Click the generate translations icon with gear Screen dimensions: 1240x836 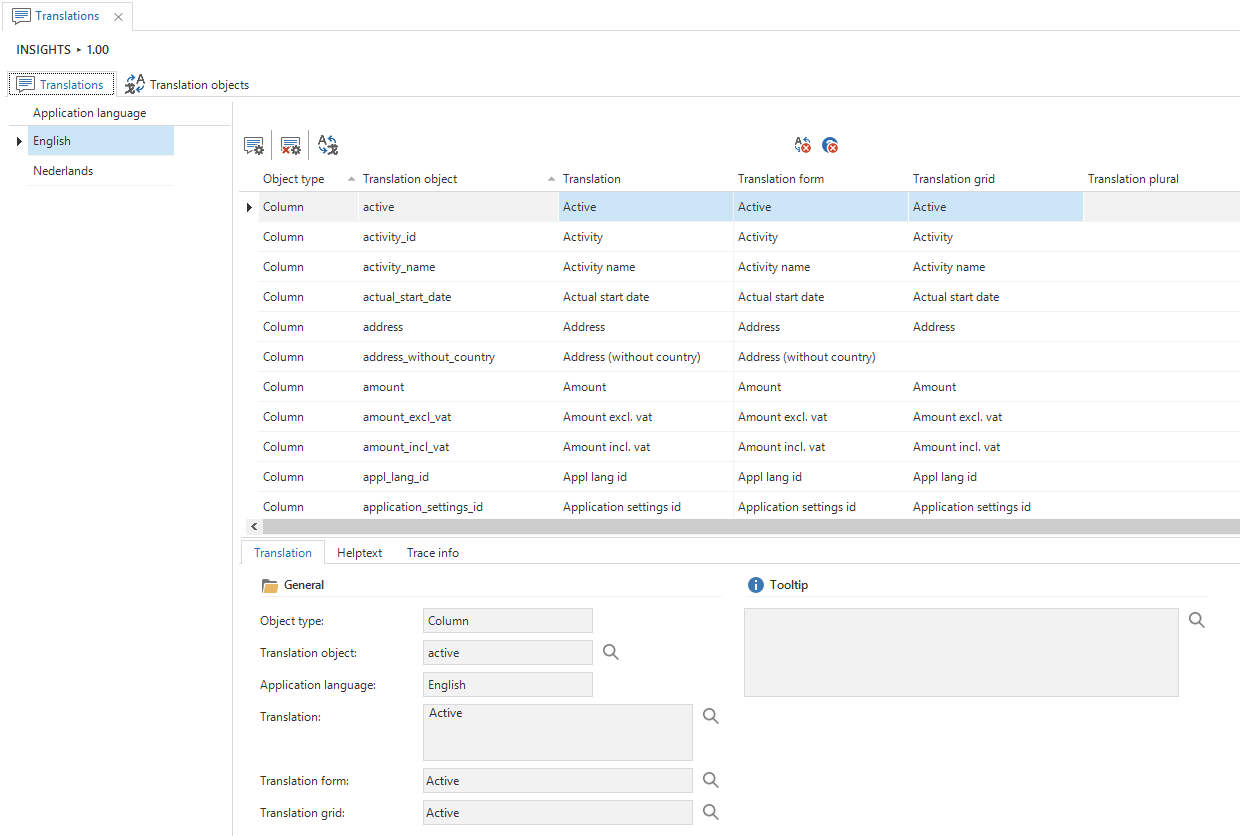(x=254, y=146)
